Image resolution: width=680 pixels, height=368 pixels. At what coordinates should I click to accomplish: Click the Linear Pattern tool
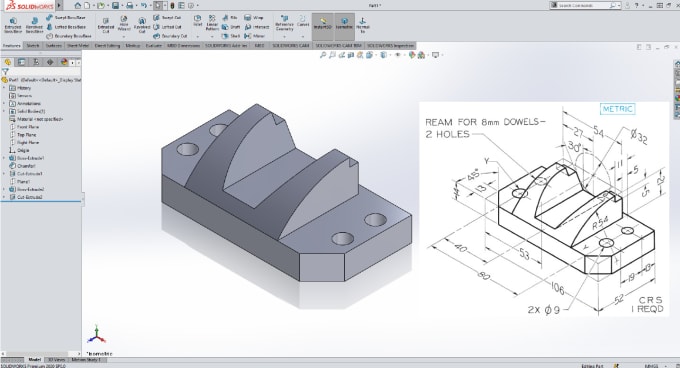click(x=212, y=23)
